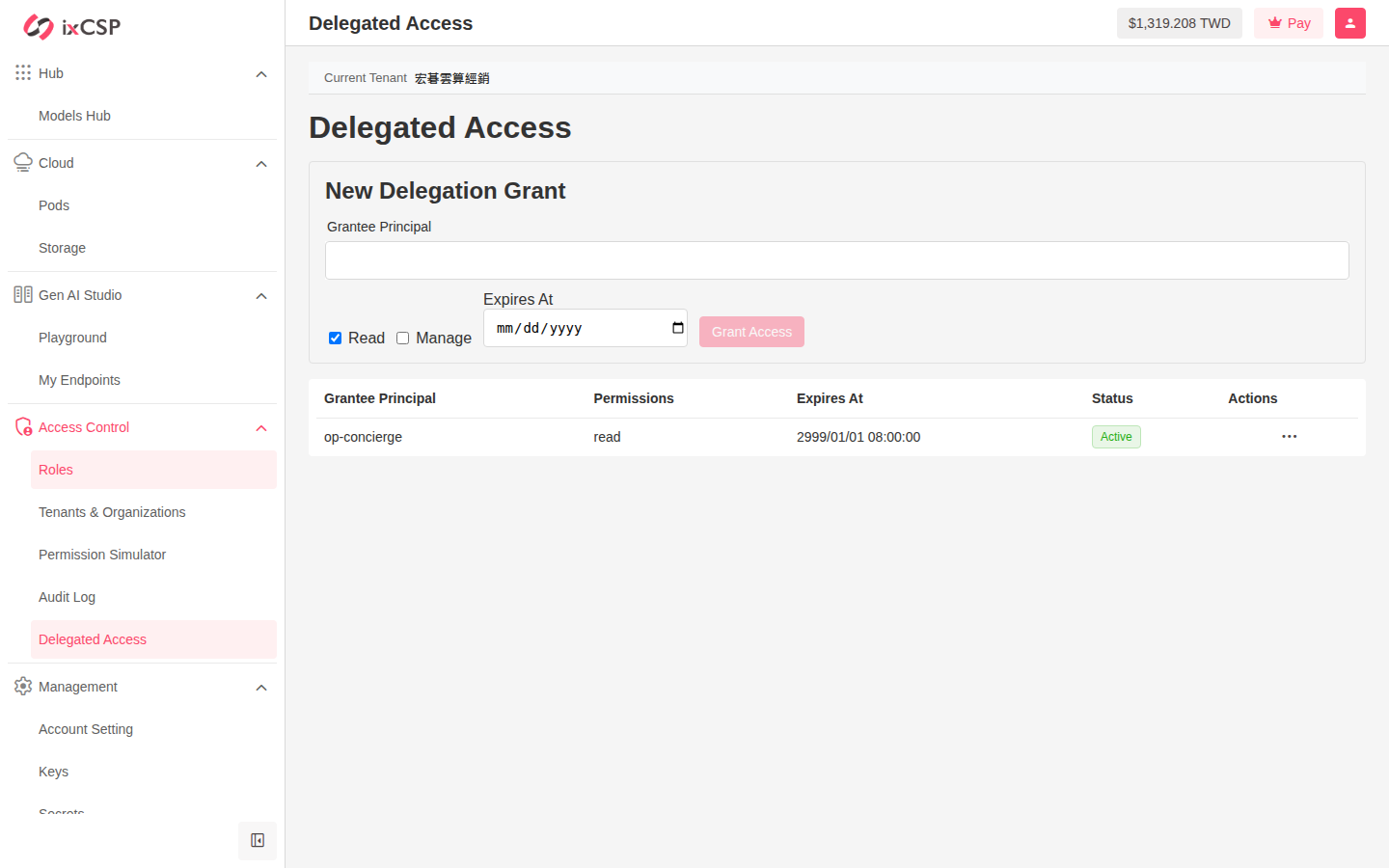Screen dimensions: 1389x868
Task: Collapse the Management section chevron
Action: (x=261, y=688)
